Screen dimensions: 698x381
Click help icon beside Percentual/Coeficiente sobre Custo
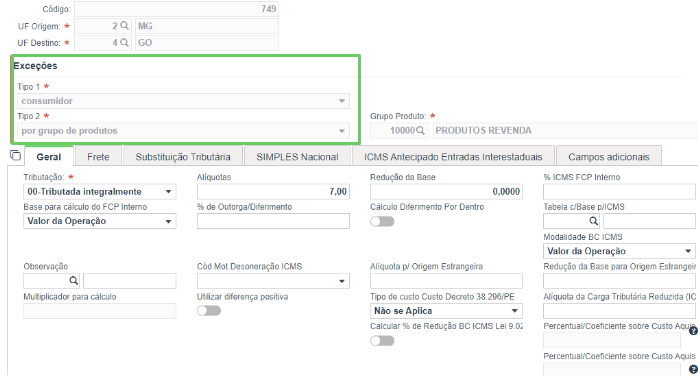[x=693, y=331]
